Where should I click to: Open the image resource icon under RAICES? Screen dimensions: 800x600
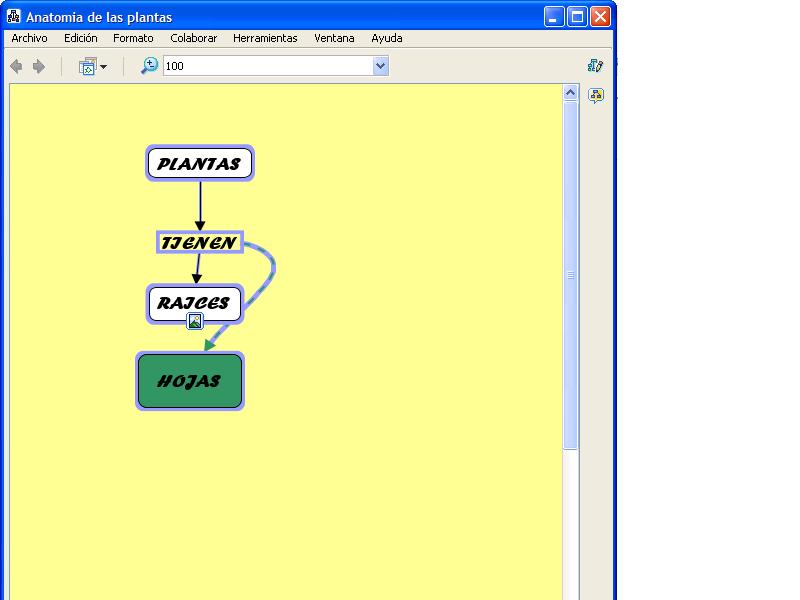[x=195, y=321]
